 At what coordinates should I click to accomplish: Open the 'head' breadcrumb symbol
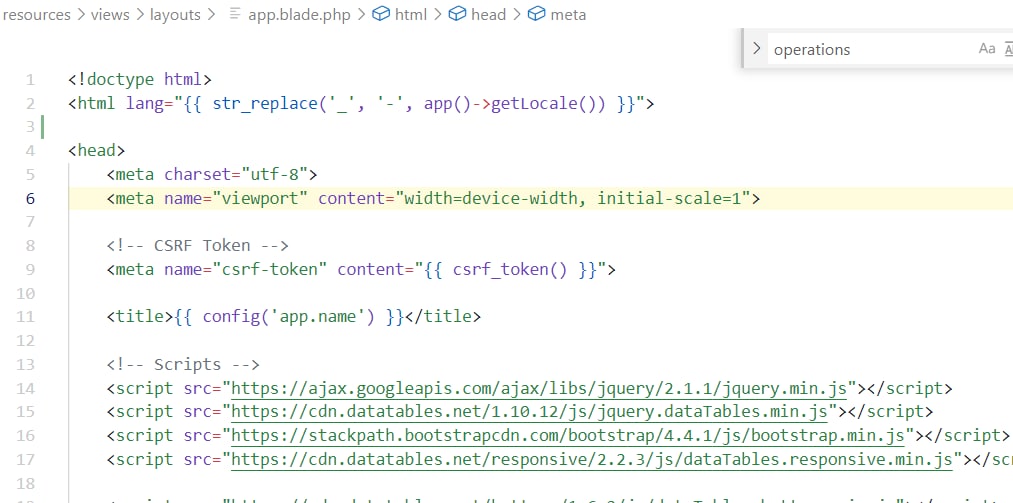[488, 15]
